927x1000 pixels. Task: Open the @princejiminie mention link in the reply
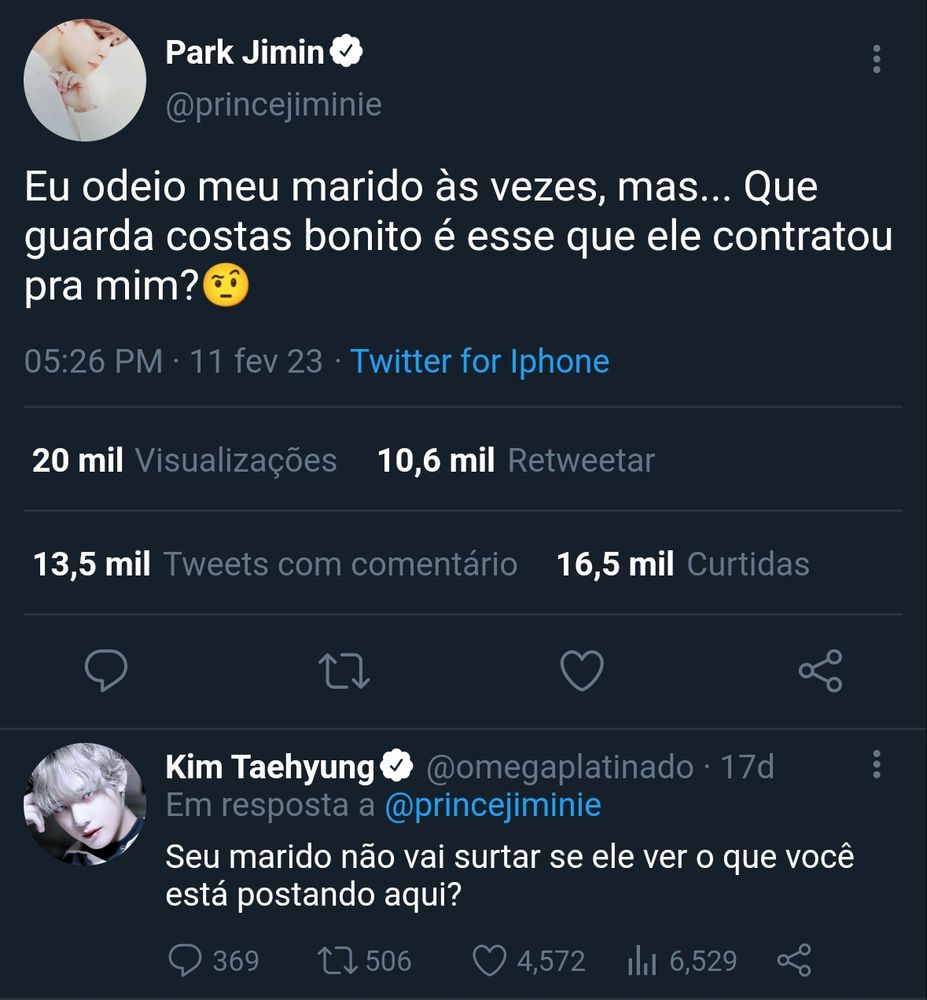493,805
